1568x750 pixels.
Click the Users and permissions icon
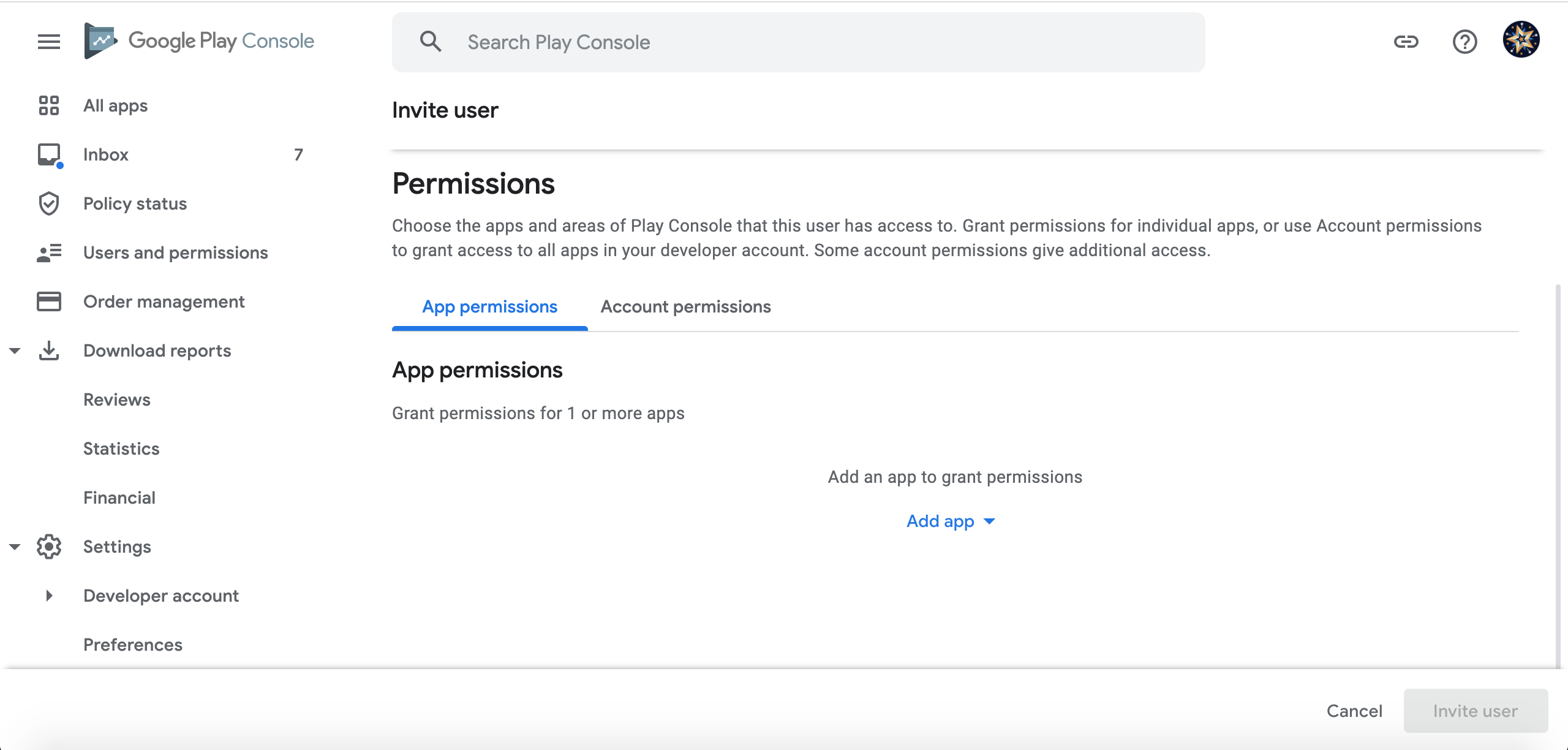click(49, 252)
